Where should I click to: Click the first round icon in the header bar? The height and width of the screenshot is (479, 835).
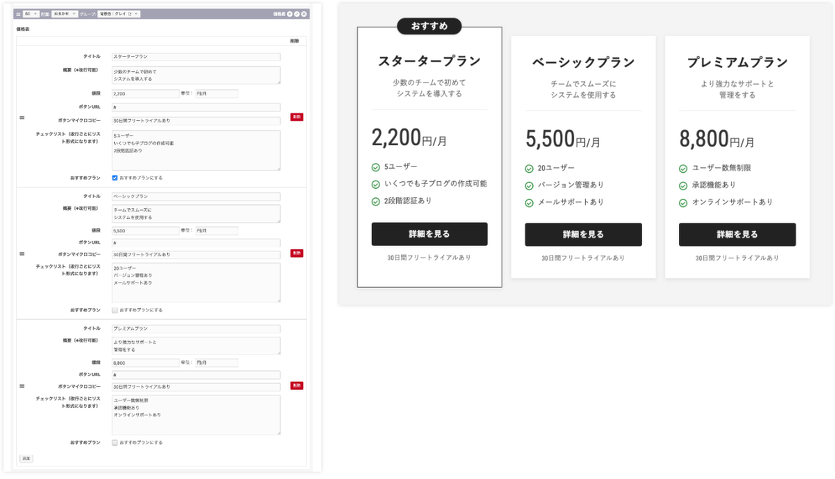point(290,14)
